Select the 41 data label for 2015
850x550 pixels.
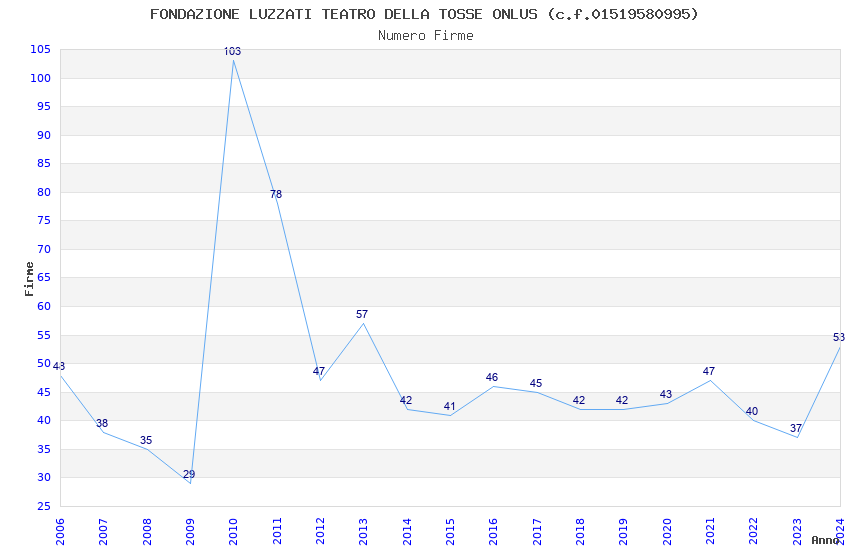(x=449, y=406)
